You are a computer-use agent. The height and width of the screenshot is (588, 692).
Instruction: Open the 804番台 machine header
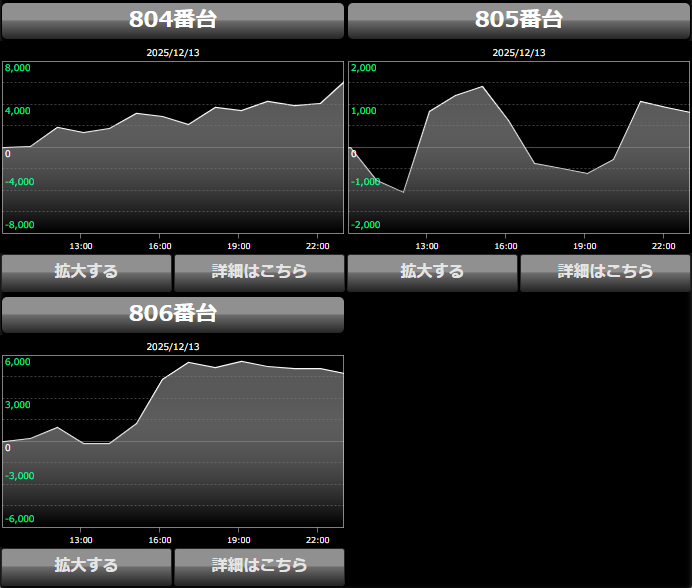173,20
